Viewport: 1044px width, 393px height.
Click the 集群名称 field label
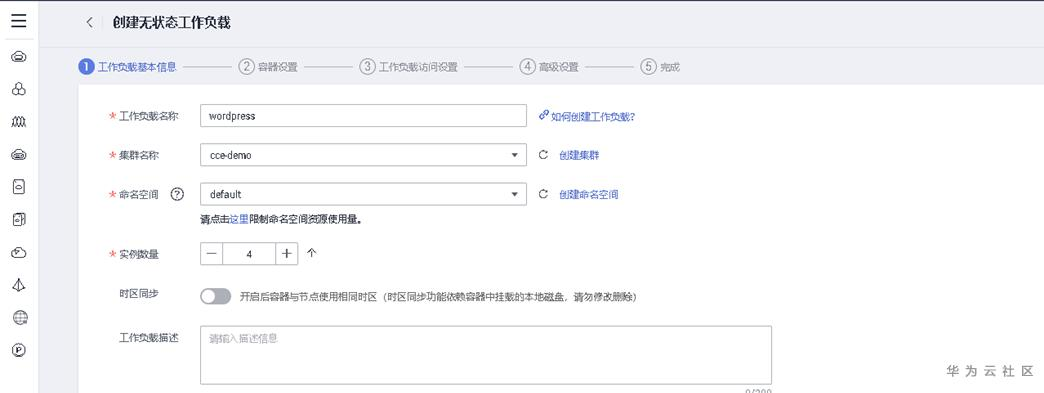139,155
